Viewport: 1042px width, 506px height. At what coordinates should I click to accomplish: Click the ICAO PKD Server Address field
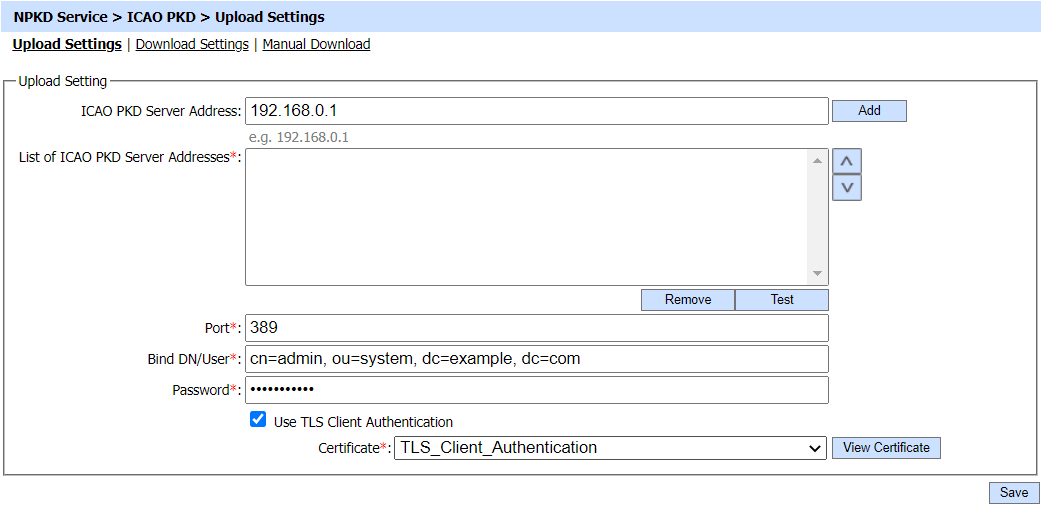click(x=536, y=111)
